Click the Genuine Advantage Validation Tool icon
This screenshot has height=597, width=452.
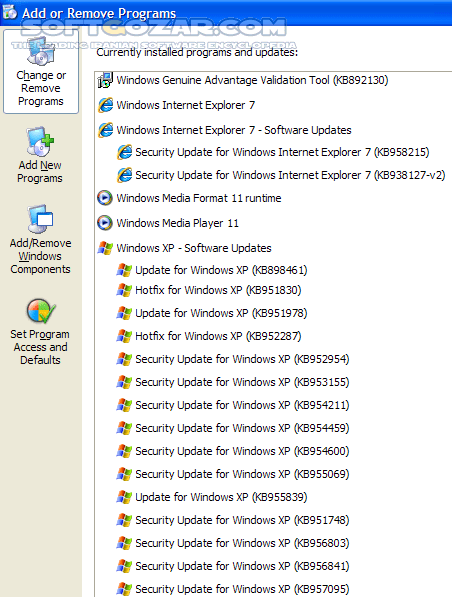coord(105,80)
